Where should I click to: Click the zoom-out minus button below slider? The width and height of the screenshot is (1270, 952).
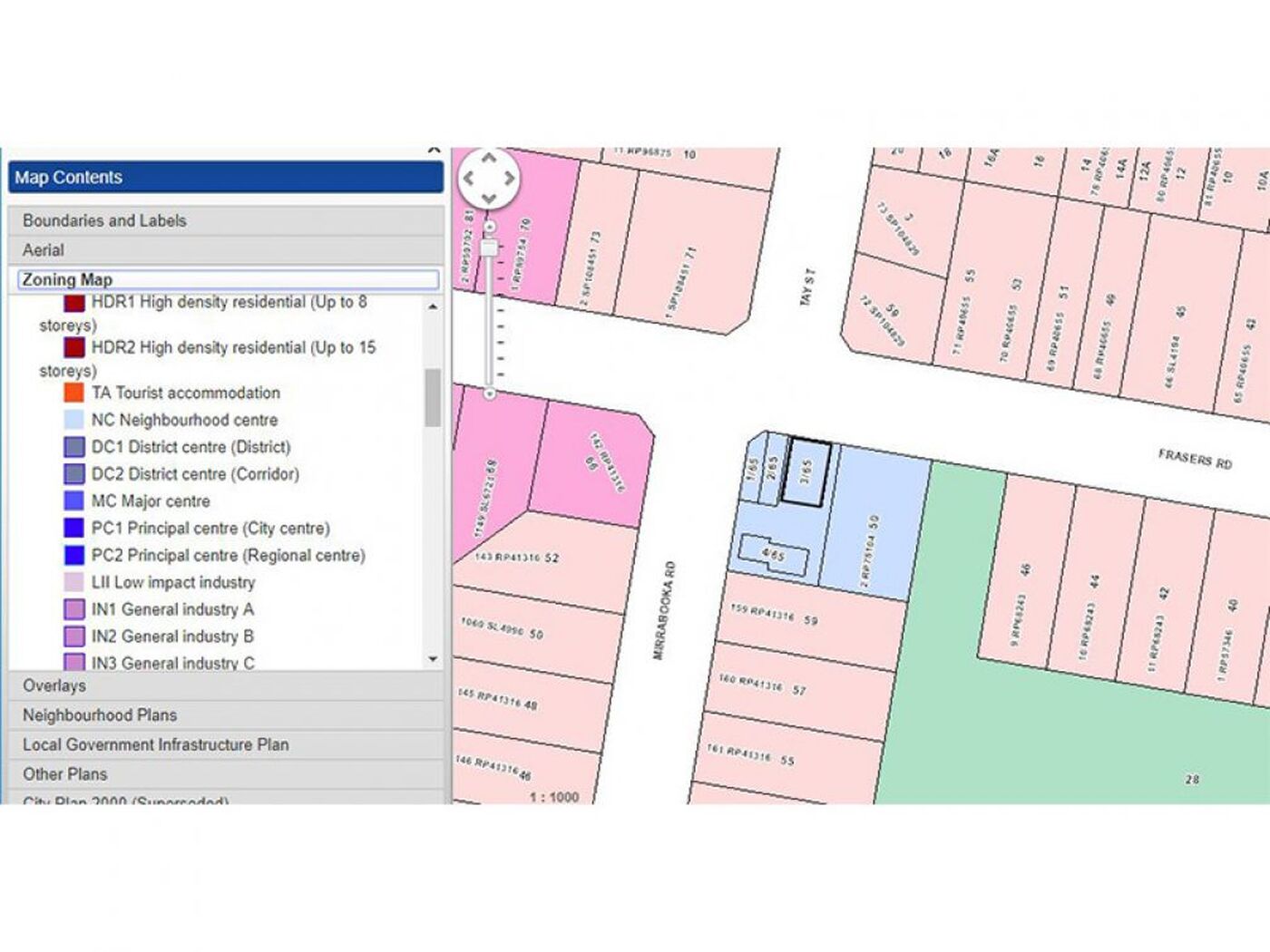coord(490,393)
